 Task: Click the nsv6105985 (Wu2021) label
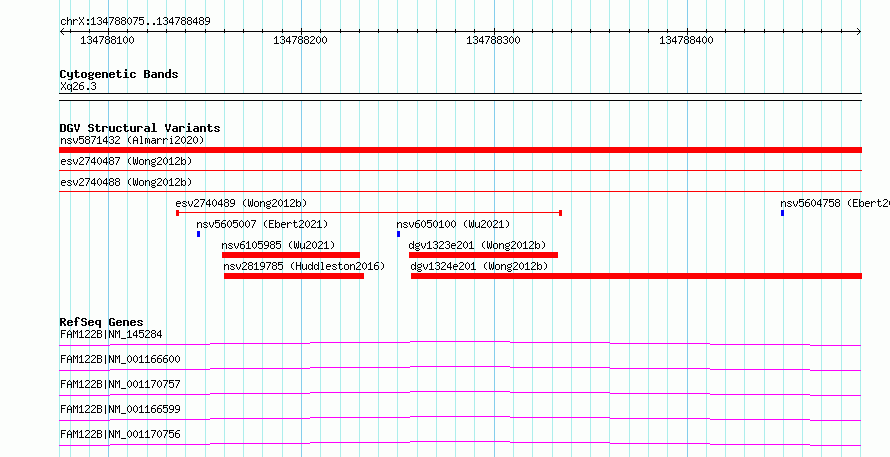pyautogui.click(x=278, y=245)
